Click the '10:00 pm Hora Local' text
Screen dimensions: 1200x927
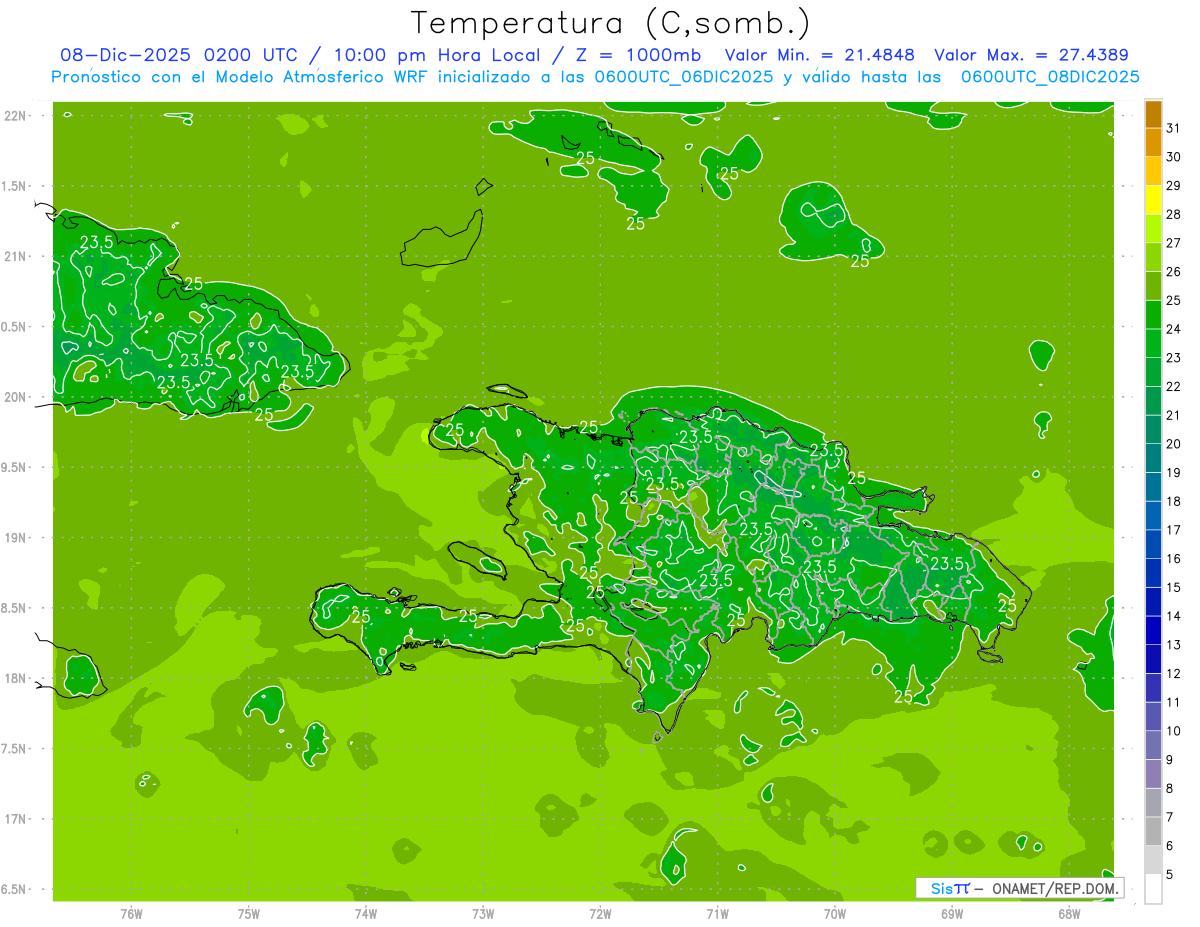point(436,55)
